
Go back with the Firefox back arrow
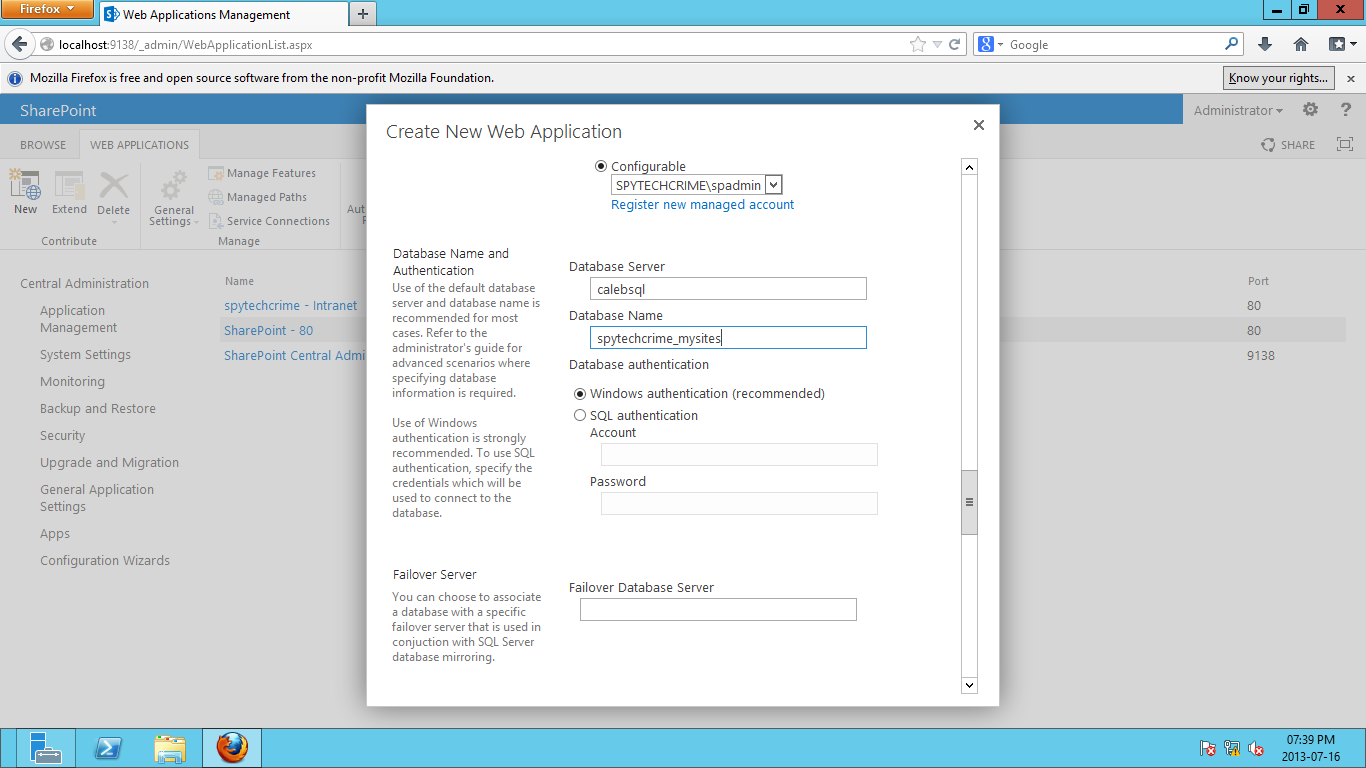tap(20, 44)
